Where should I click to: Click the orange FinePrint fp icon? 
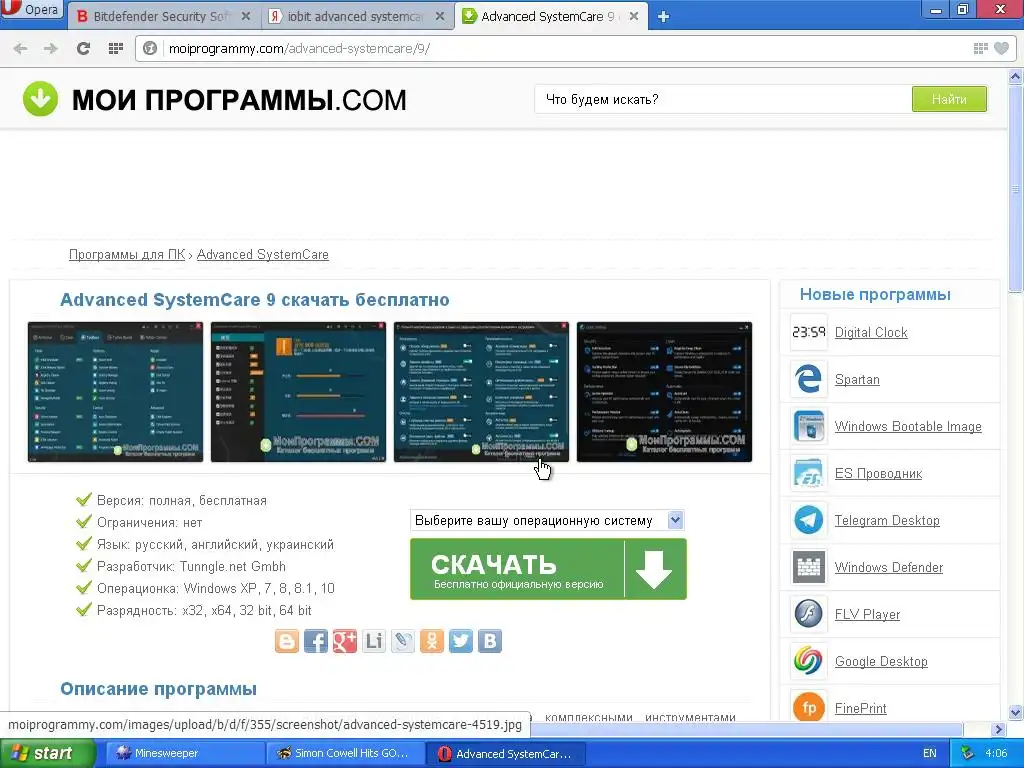coord(808,707)
